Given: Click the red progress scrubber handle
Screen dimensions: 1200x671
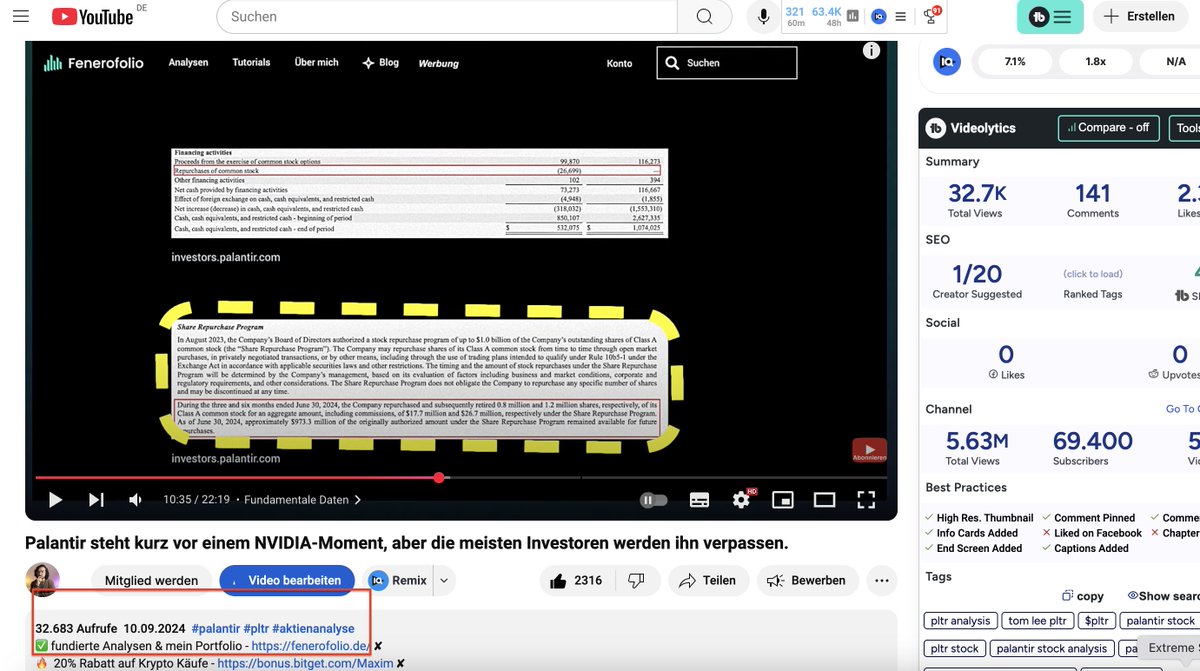Looking at the screenshot, I should (439, 478).
